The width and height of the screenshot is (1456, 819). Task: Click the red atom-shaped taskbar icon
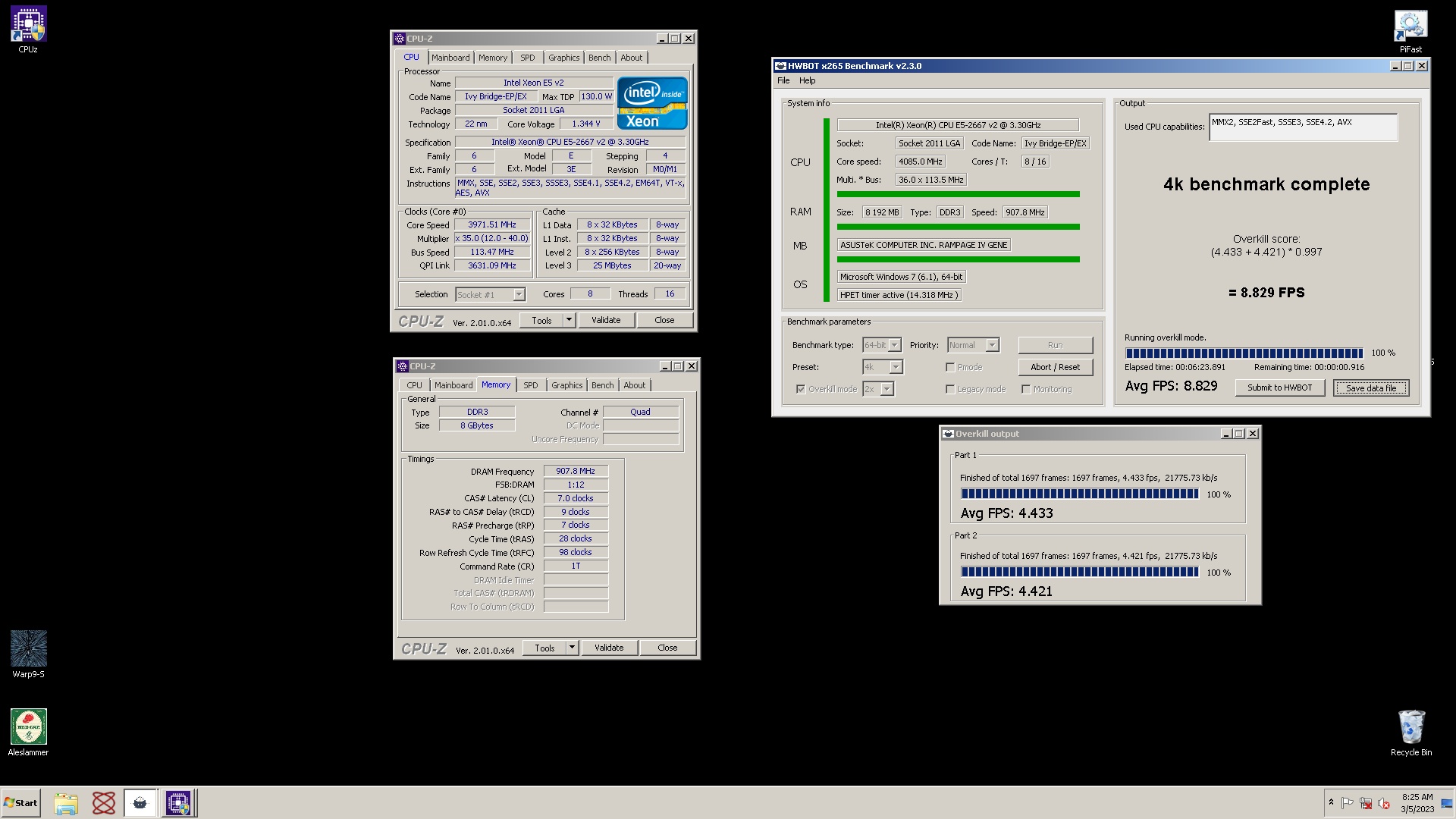pos(104,803)
